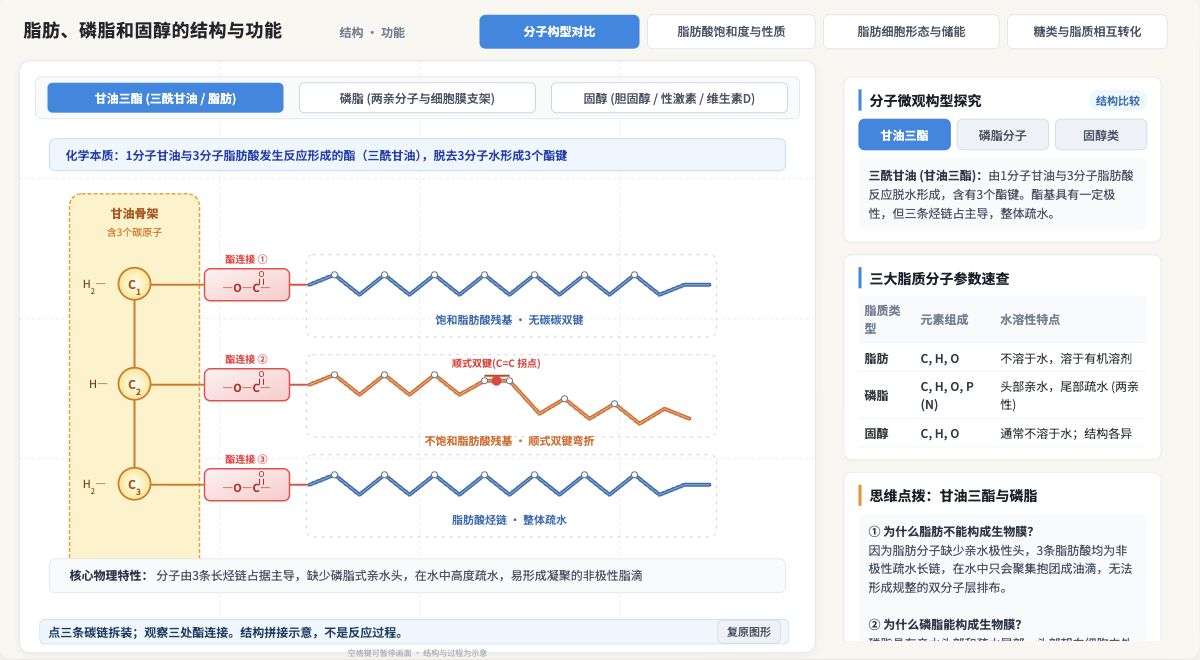Click the page title 脂肪、磷脂和固醇的结构与功能

pyautogui.click(x=152, y=31)
